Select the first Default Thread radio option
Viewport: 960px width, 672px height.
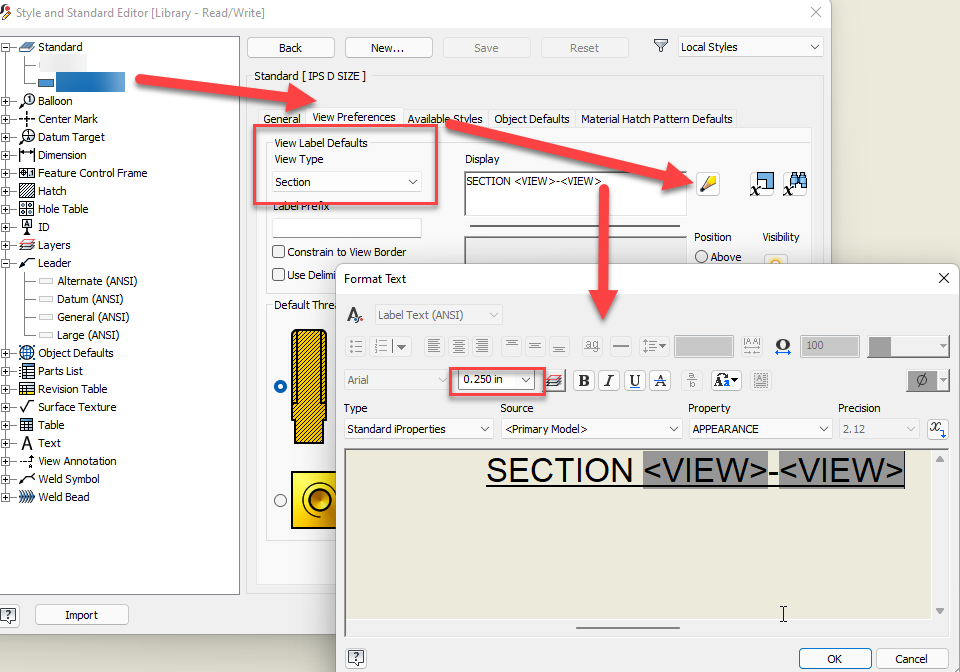pyautogui.click(x=280, y=386)
